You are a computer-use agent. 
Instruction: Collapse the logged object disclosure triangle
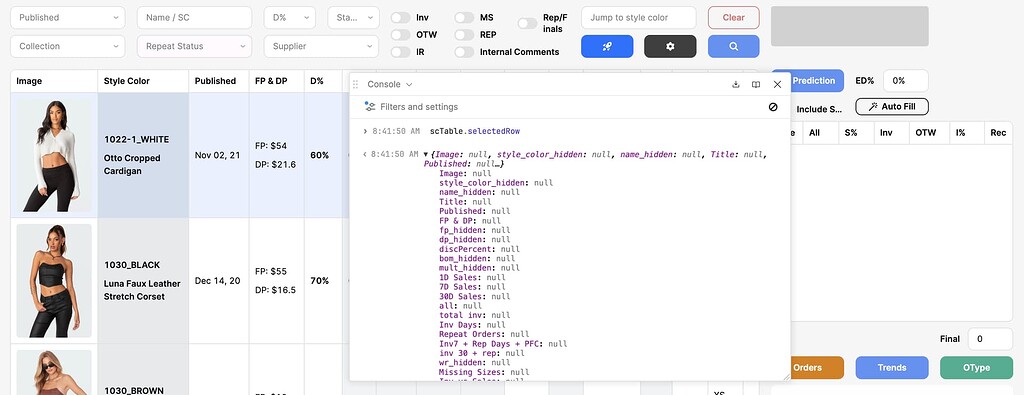point(426,155)
